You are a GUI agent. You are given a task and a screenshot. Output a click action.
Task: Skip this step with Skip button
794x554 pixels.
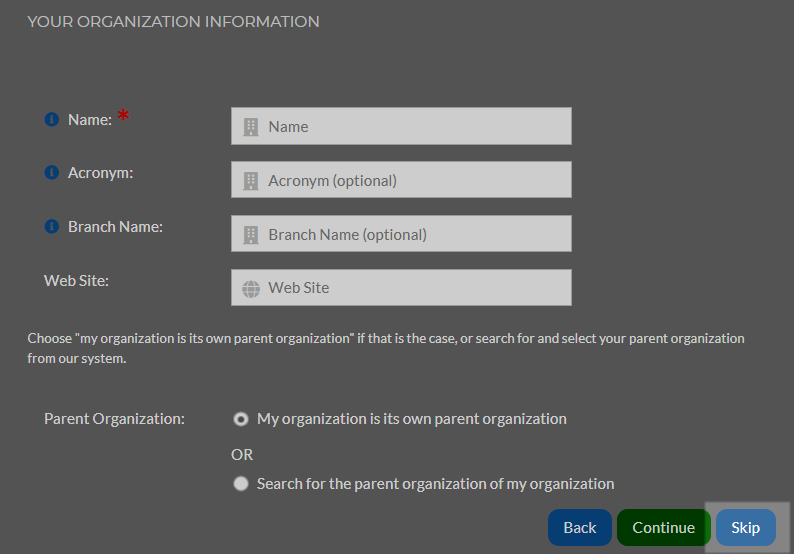pos(745,528)
